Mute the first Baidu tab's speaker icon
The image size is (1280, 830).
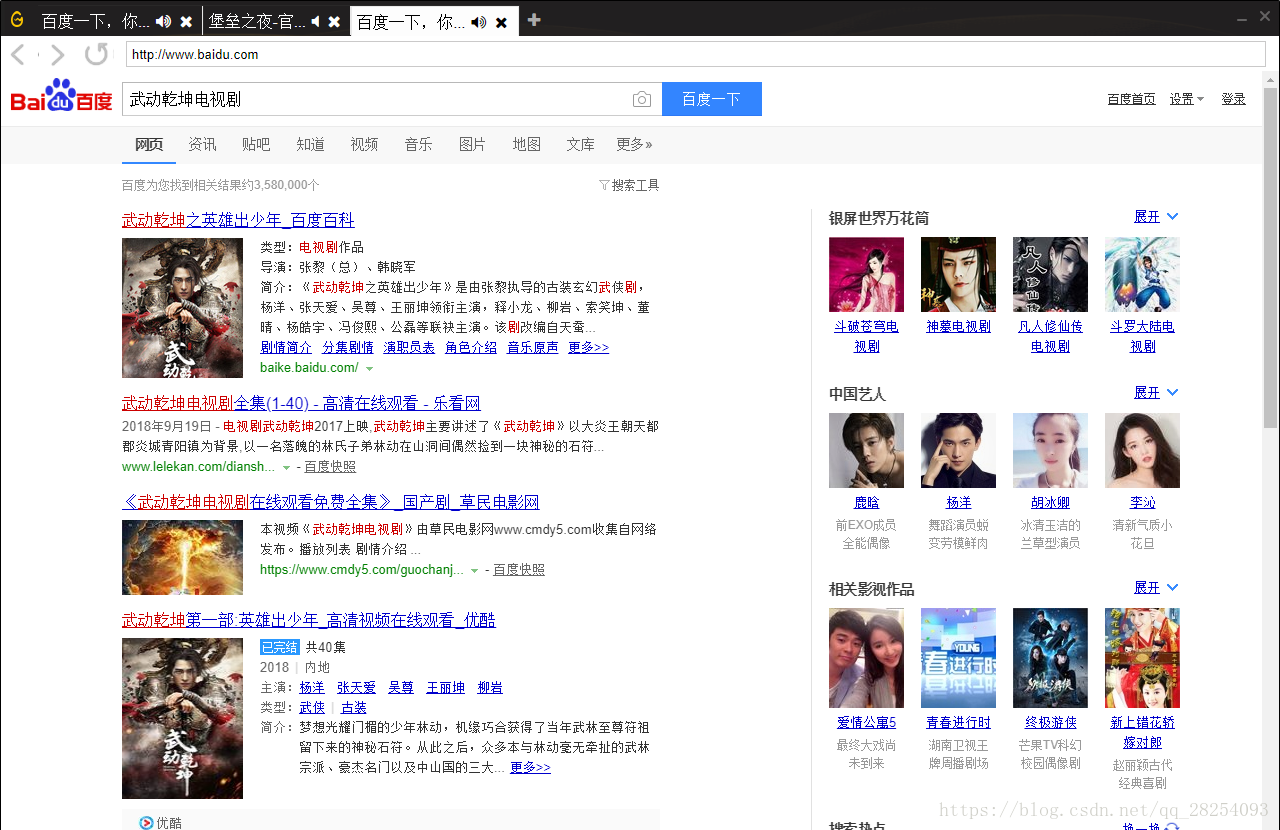pos(164,21)
